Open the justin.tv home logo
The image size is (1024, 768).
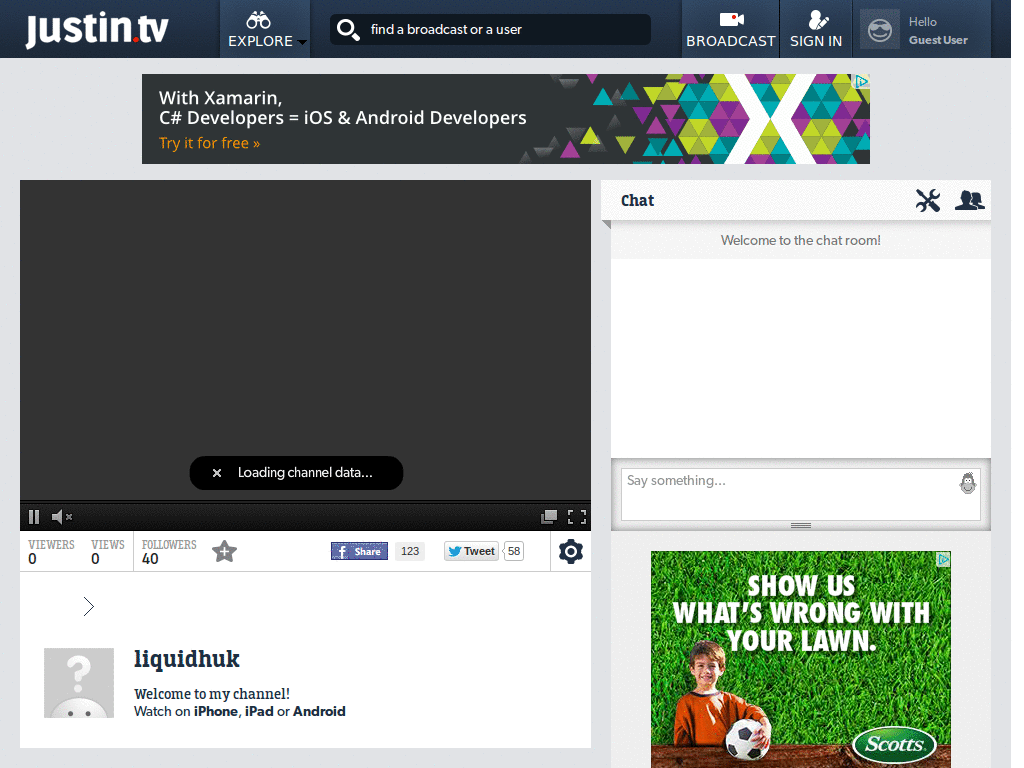coord(96,29)
